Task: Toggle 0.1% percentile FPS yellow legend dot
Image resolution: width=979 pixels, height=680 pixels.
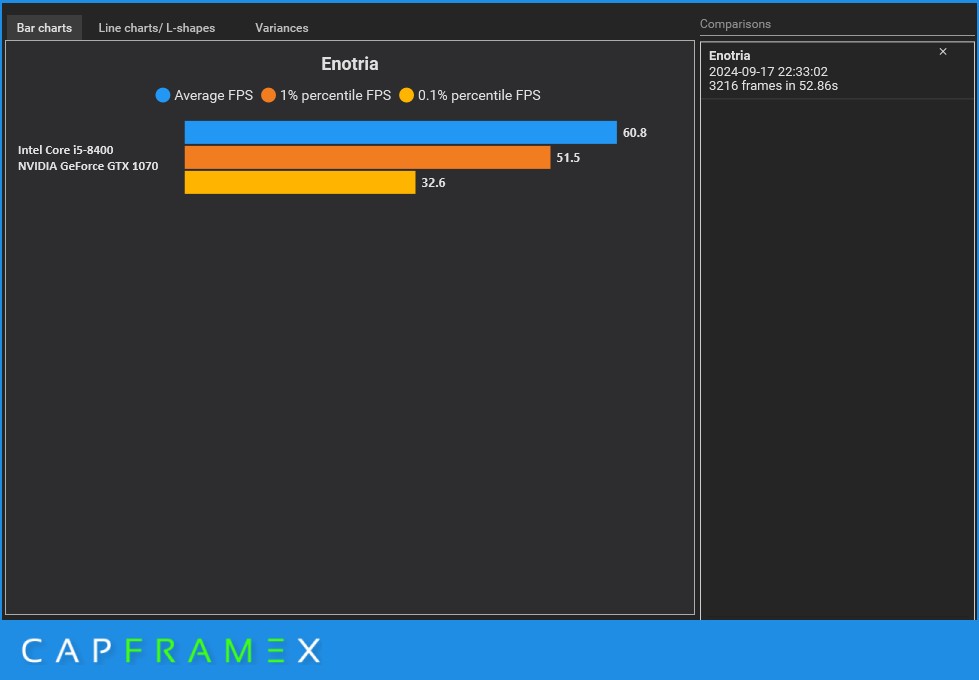Action: click(406, 96)
